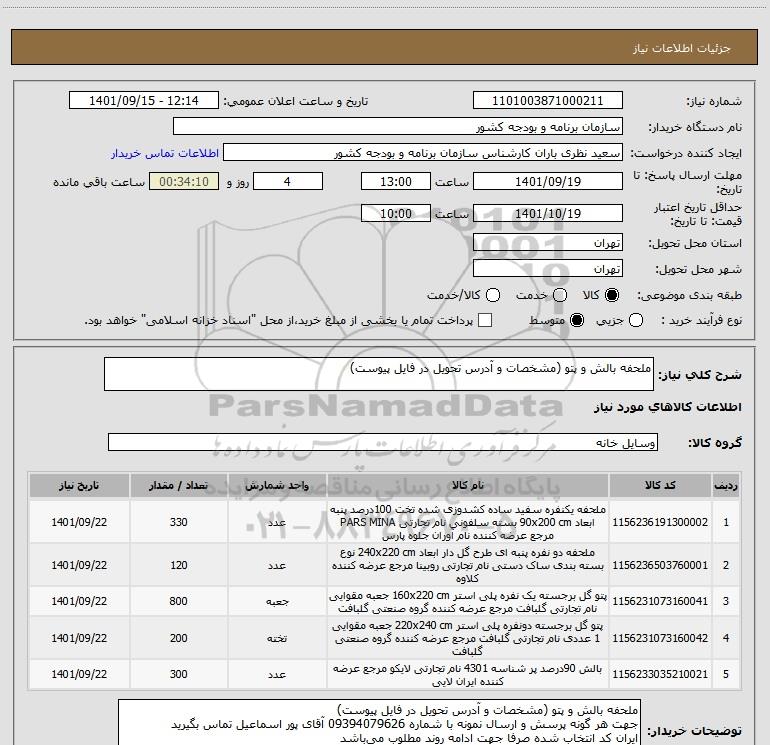Select the کالا radio button
Image resolution: width=770 pixels, height=745 pixels.
pyautogui.click(x=612, y=295)
